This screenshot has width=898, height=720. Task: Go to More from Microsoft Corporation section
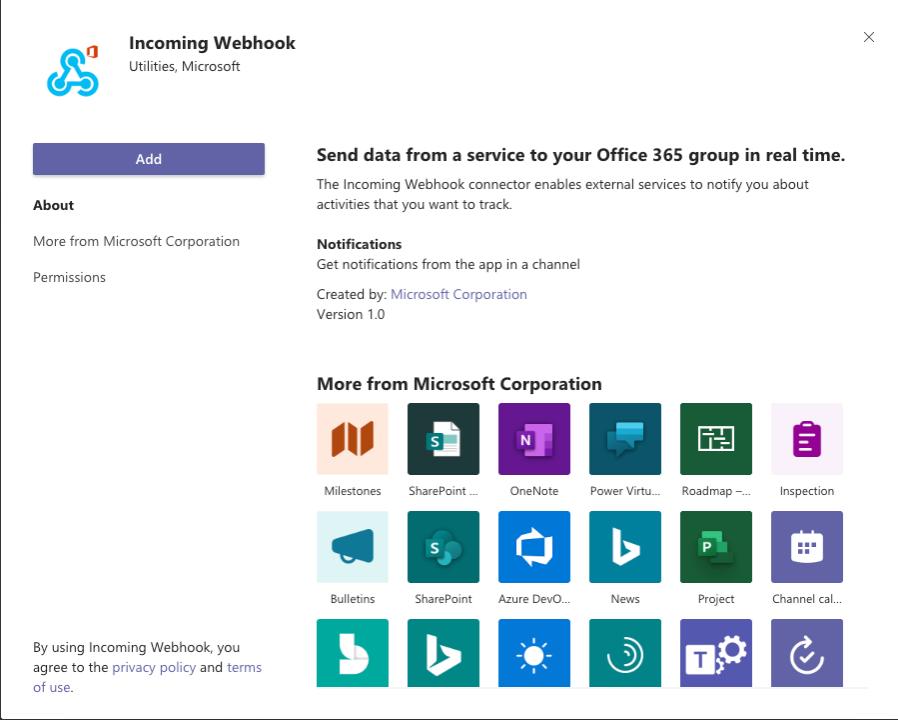(x=136, y=241)
